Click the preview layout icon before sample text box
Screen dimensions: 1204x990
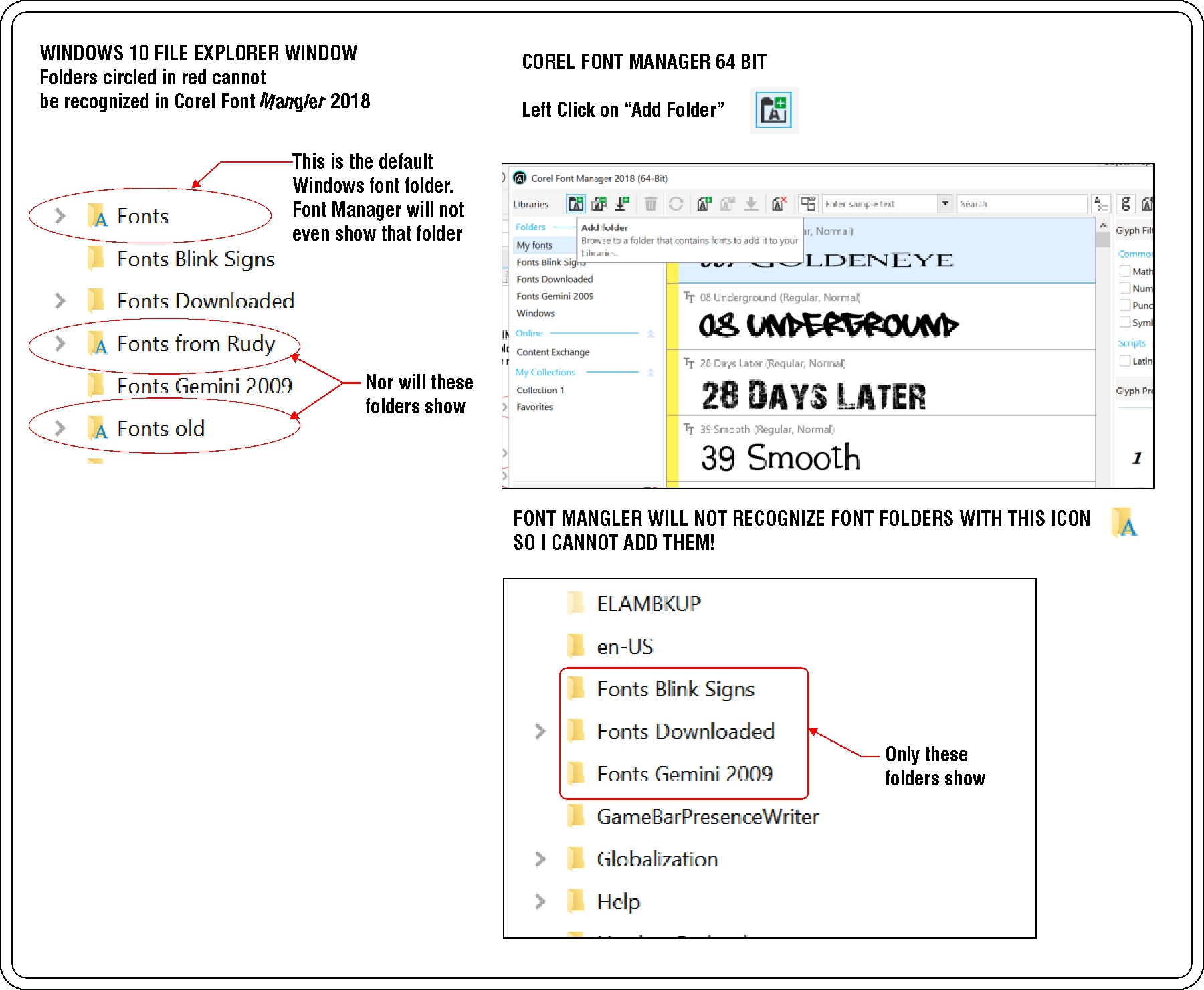(808, 203)
